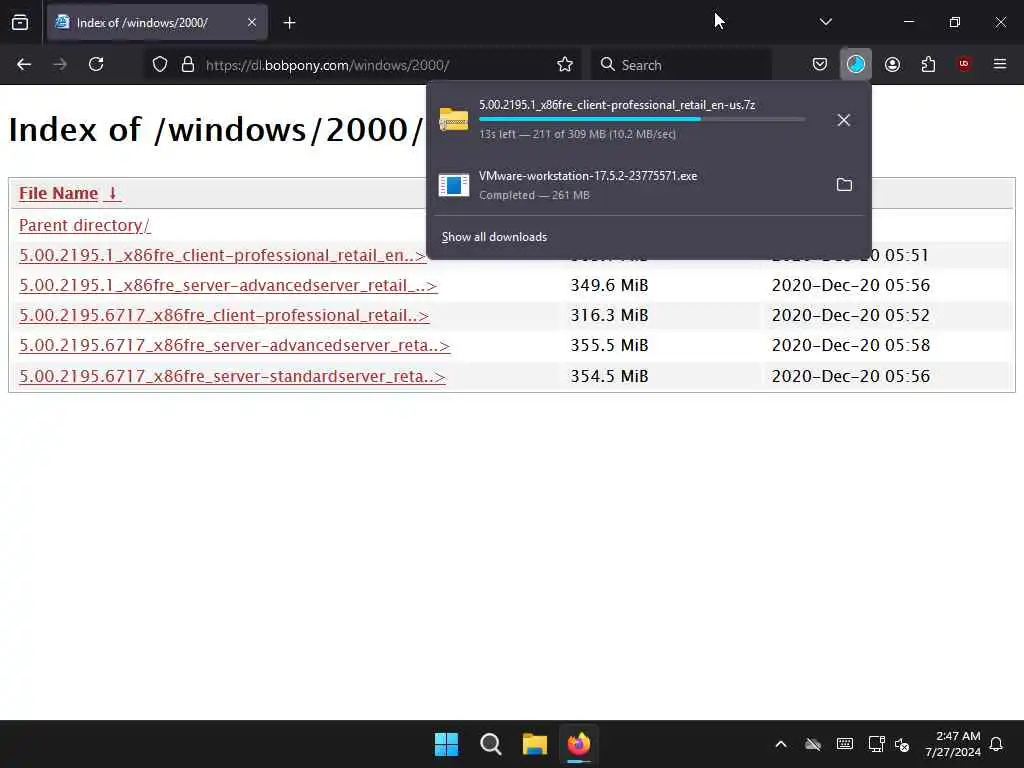
Task: View site security padlock info
Action: 188,65
